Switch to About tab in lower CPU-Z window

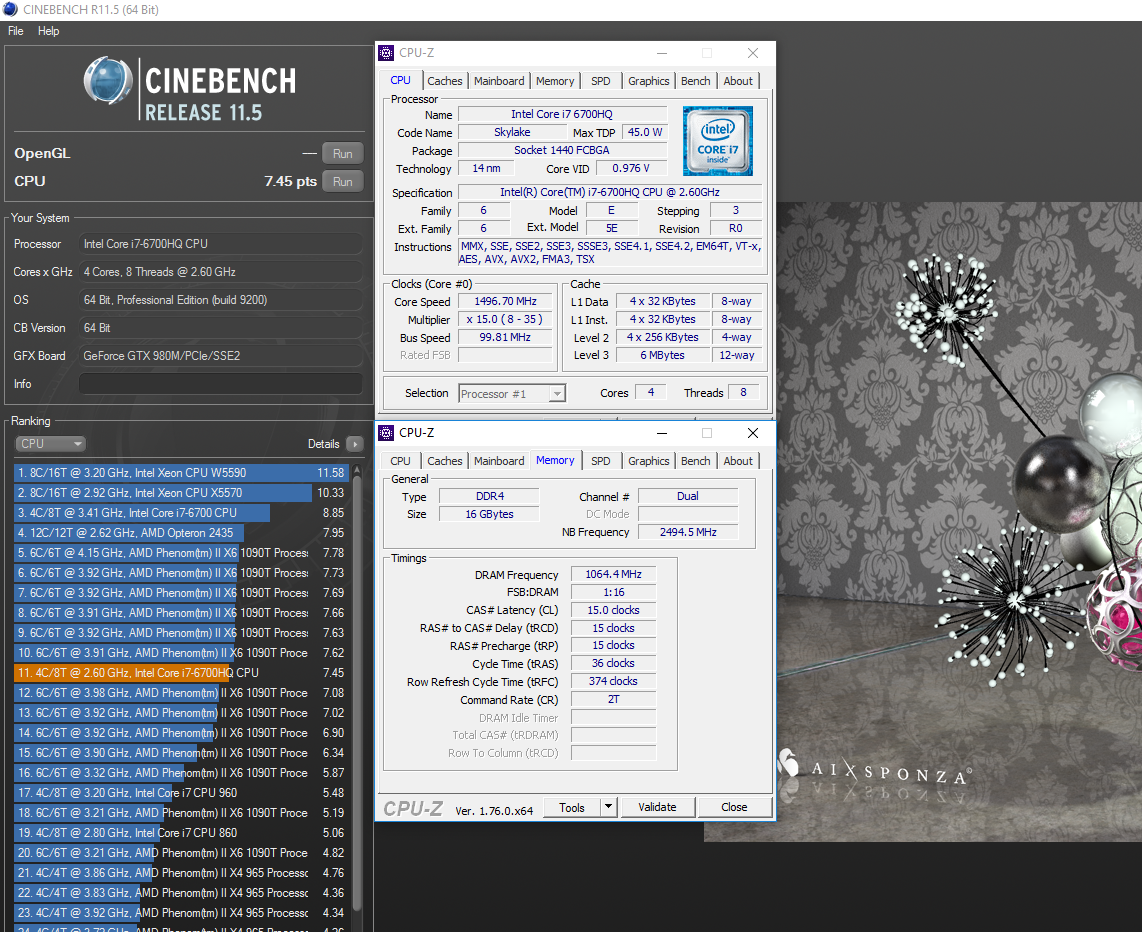point(738,461)
